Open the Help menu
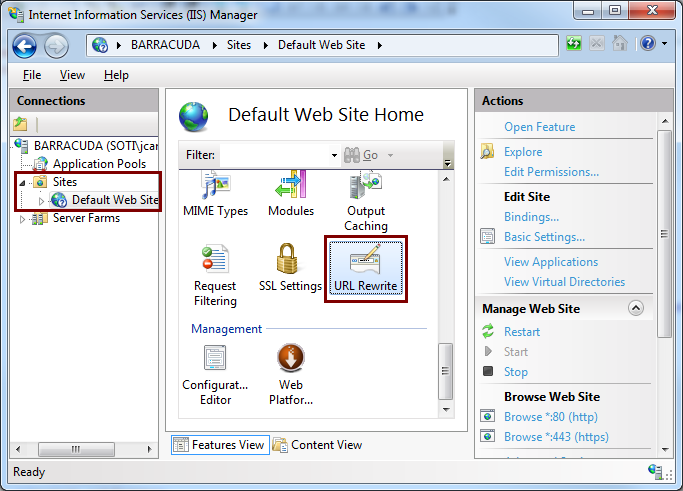The width and height of the screenshot is (683, 491). (116, 75)
